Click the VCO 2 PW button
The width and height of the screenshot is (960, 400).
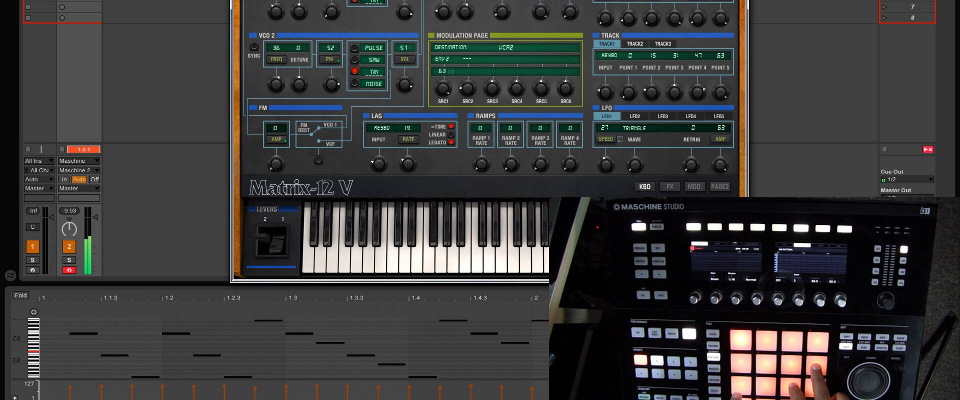(330, 59)
